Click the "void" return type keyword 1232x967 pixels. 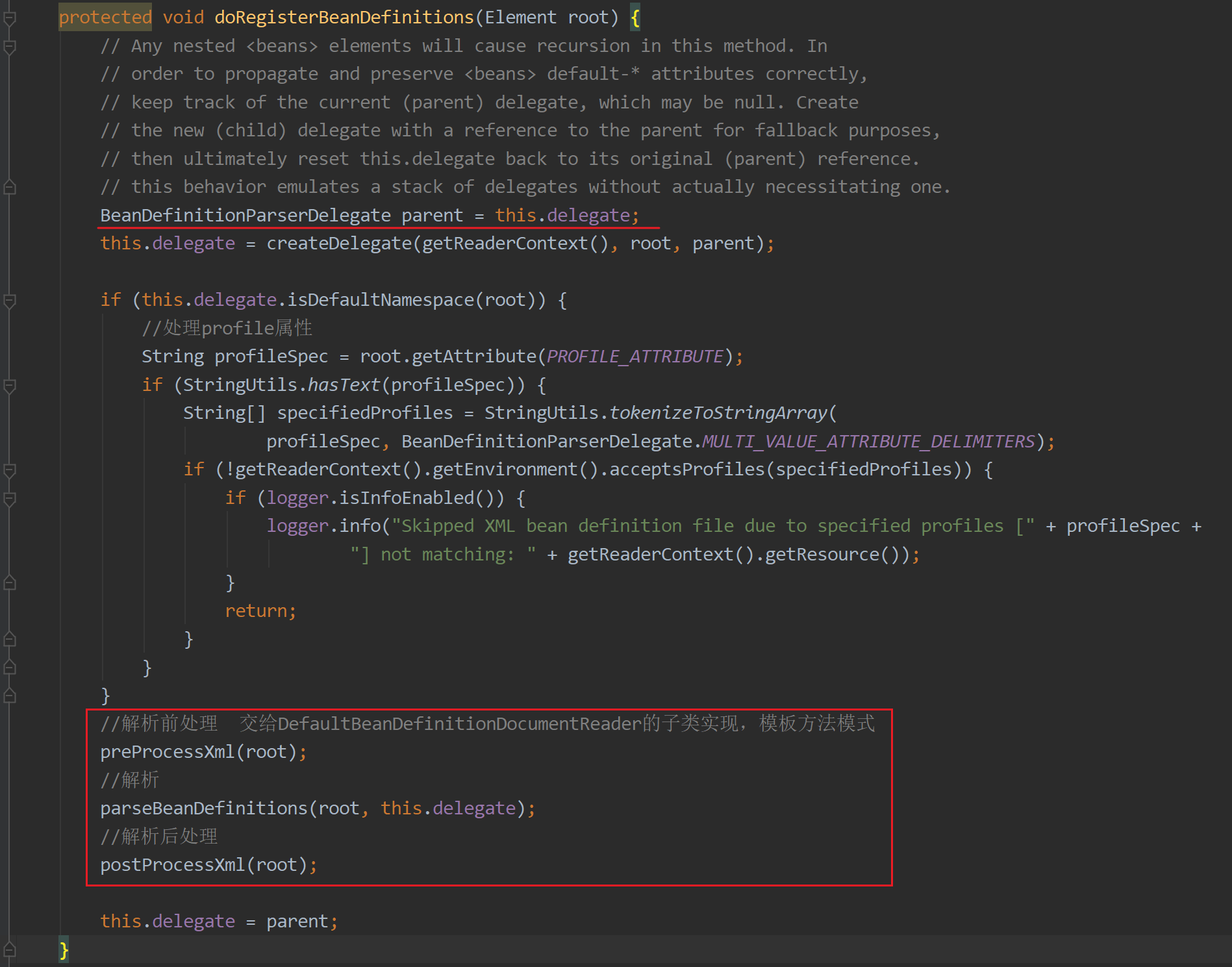[x=183, y=18]
